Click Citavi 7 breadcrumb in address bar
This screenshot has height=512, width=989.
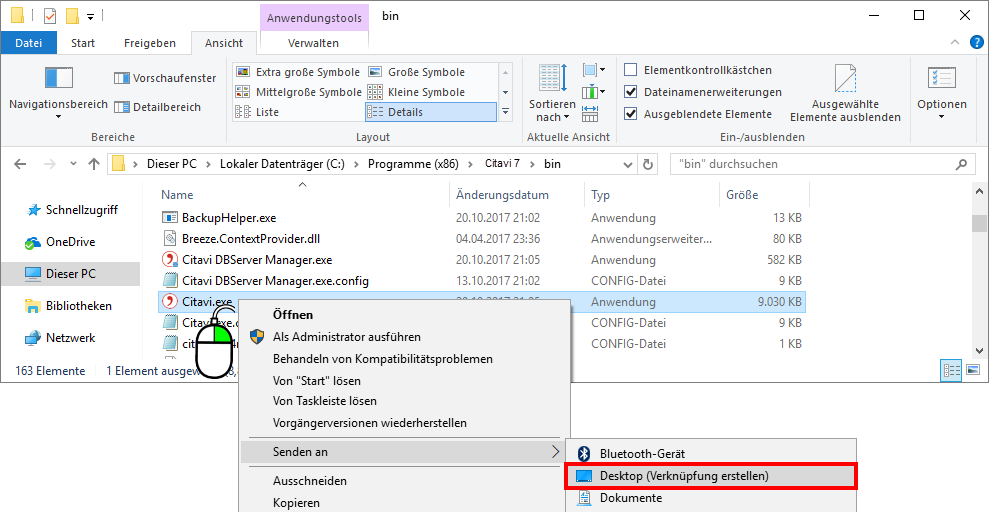coord(502,164)
